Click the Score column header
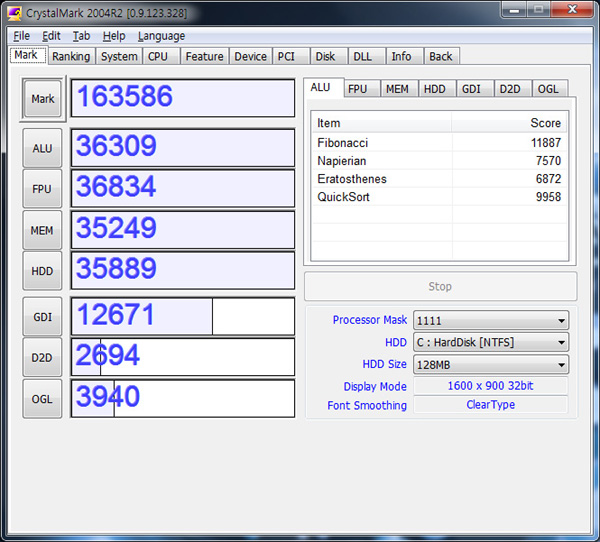Viewport: 600px width, 542px height. (509, 123)
